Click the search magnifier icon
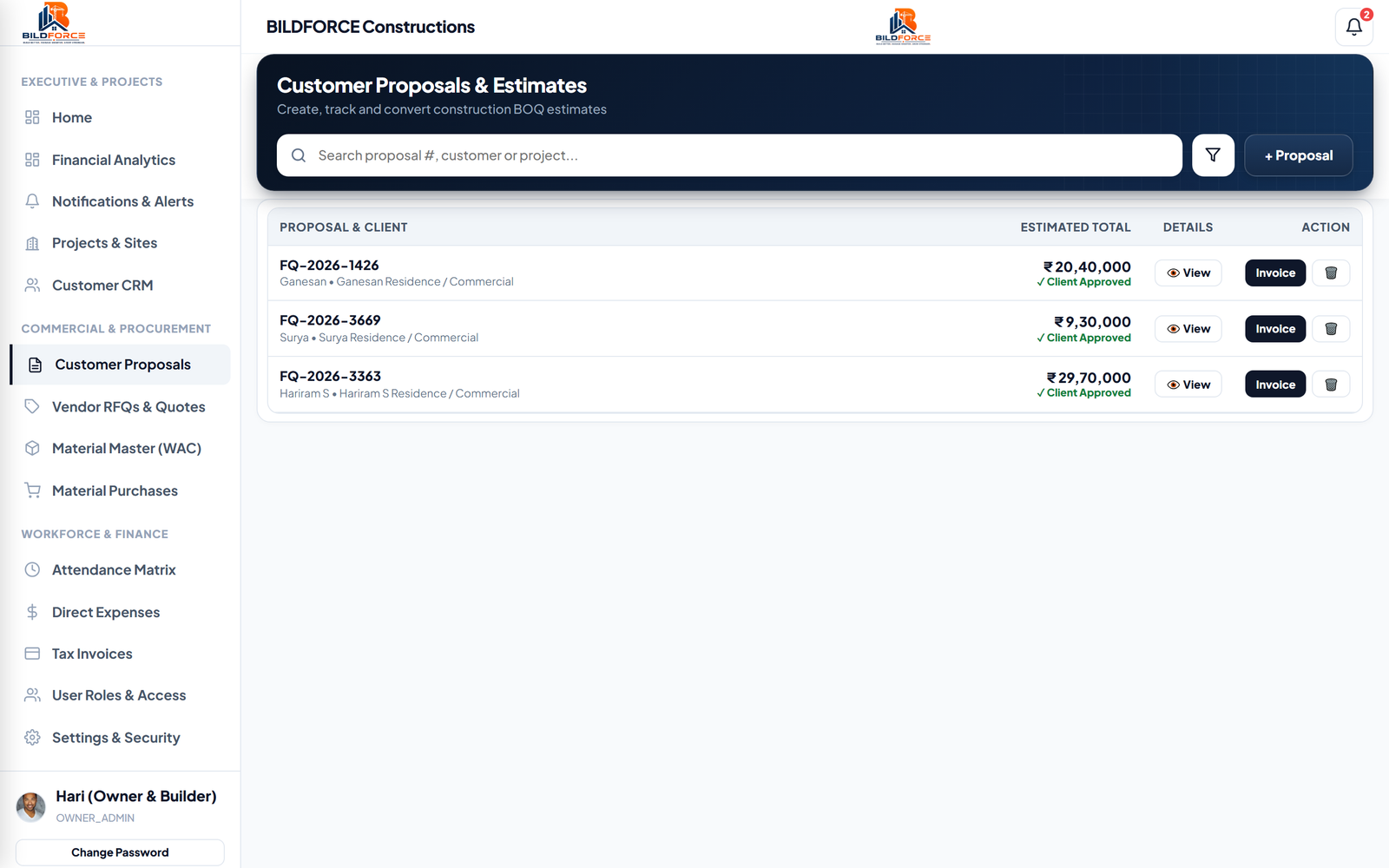1389x868 pixels. point(299,155)
